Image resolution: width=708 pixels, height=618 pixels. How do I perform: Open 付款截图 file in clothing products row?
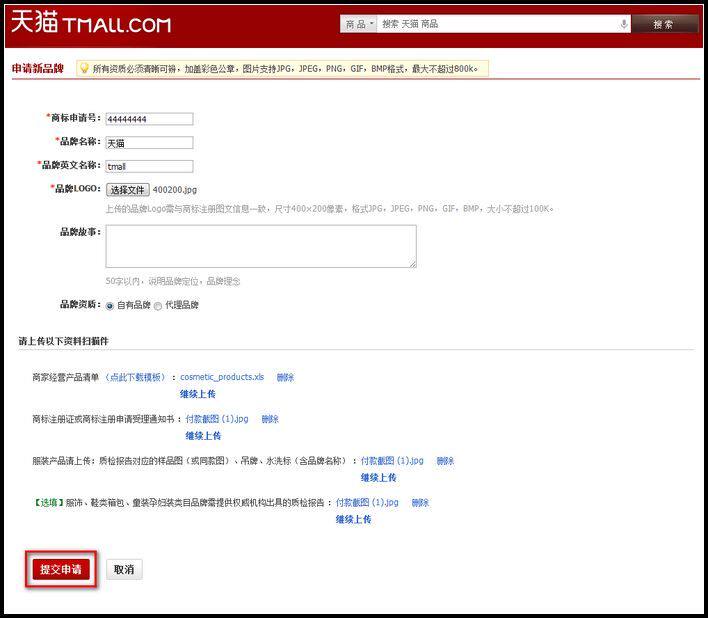(392, 461)
